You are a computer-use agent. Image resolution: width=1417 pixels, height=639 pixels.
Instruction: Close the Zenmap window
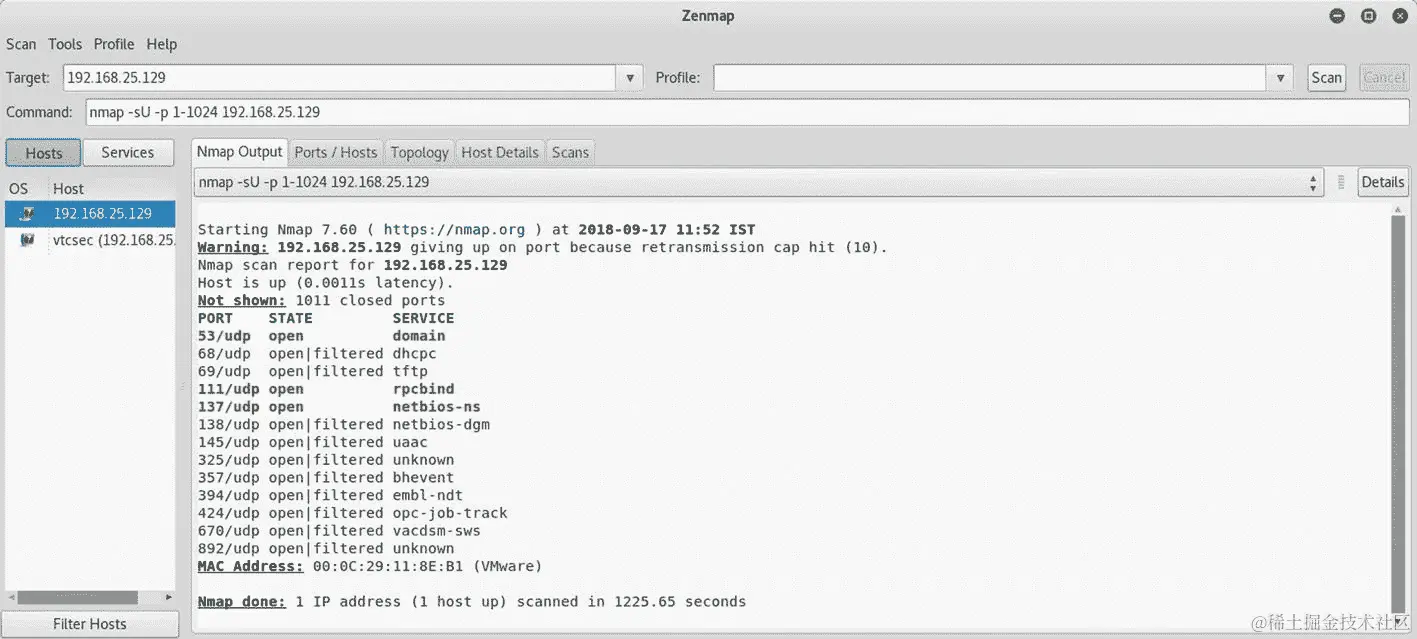pyautogui.click(x=1400, y=16)
